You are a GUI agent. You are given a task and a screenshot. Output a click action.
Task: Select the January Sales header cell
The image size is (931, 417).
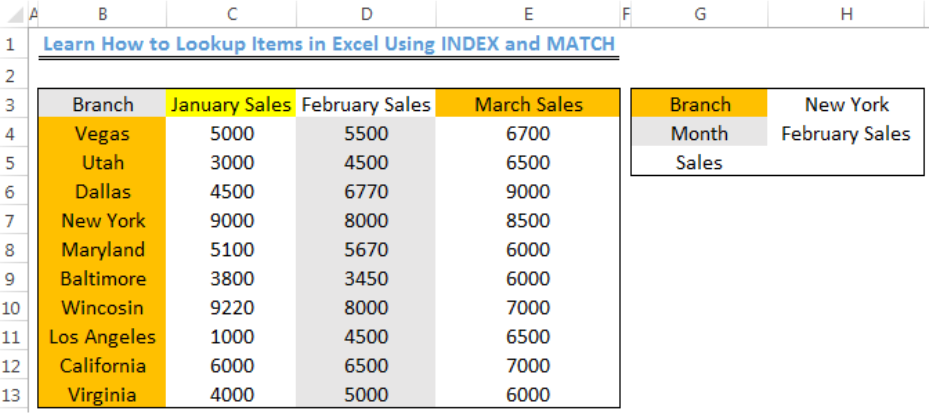[231, 105]
